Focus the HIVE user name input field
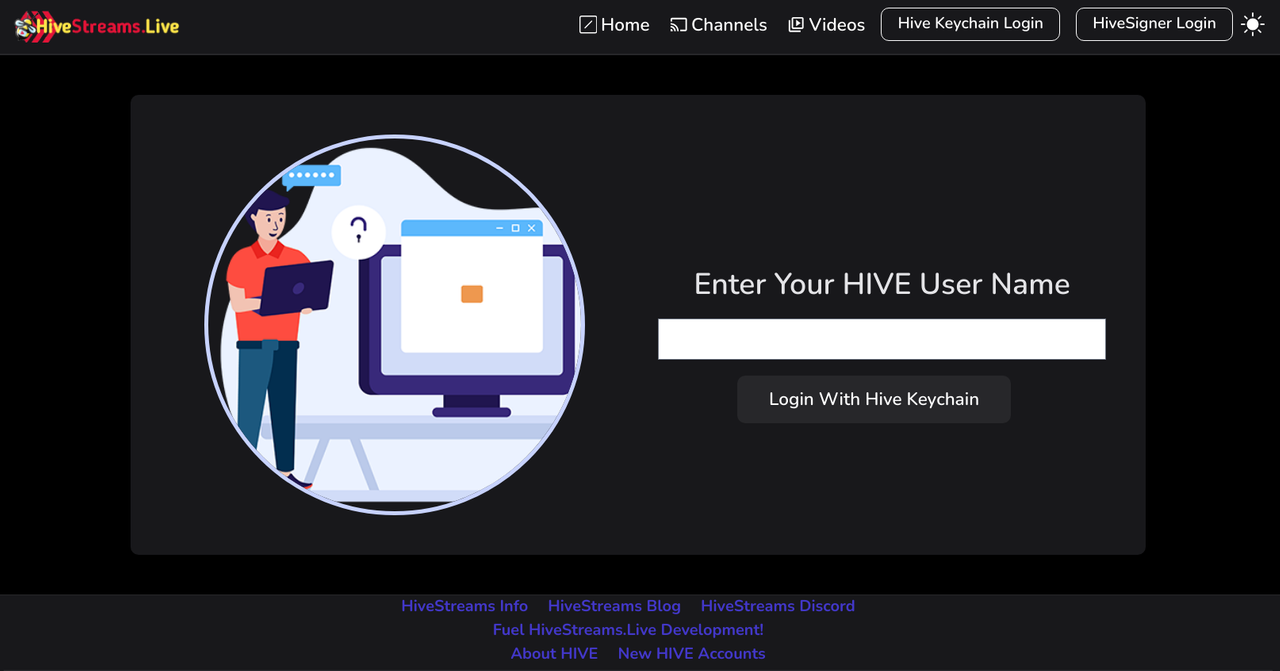Image resolution: width=1280 pixels, height=671 pixels. pos(882,339)
